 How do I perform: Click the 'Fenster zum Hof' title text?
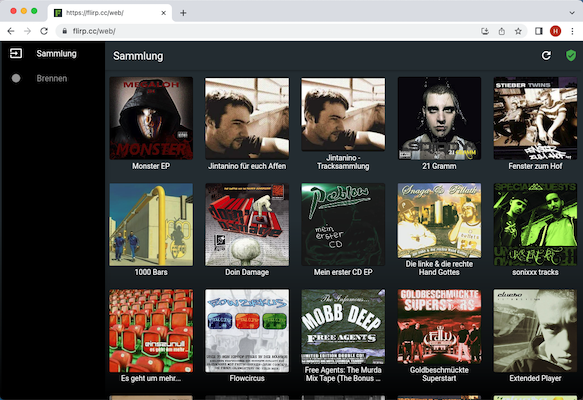[535, 166]
